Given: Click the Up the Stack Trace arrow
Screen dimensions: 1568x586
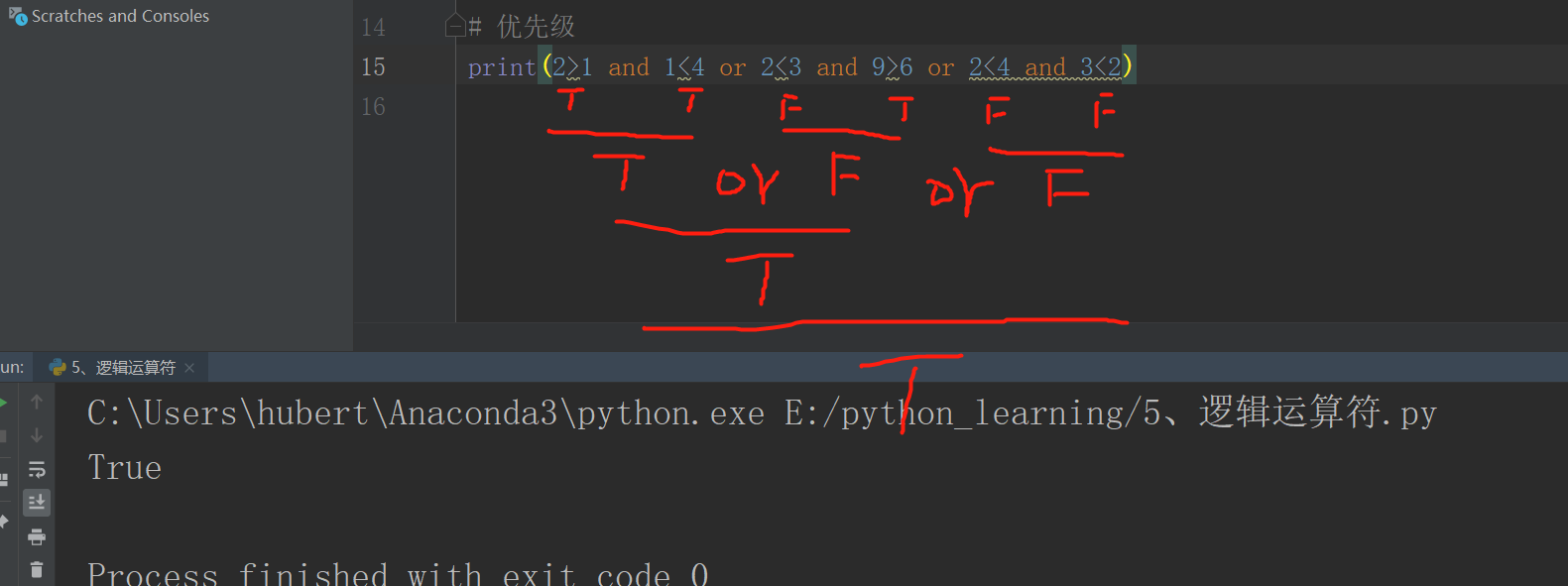Looking at the screenshot, I should pyautogui.click(x=37, y=402).
